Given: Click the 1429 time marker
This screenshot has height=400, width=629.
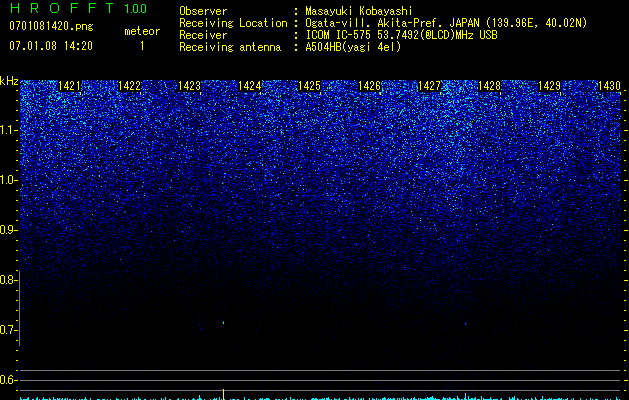Looking at the screenshot, I should [x=549, y=86].
